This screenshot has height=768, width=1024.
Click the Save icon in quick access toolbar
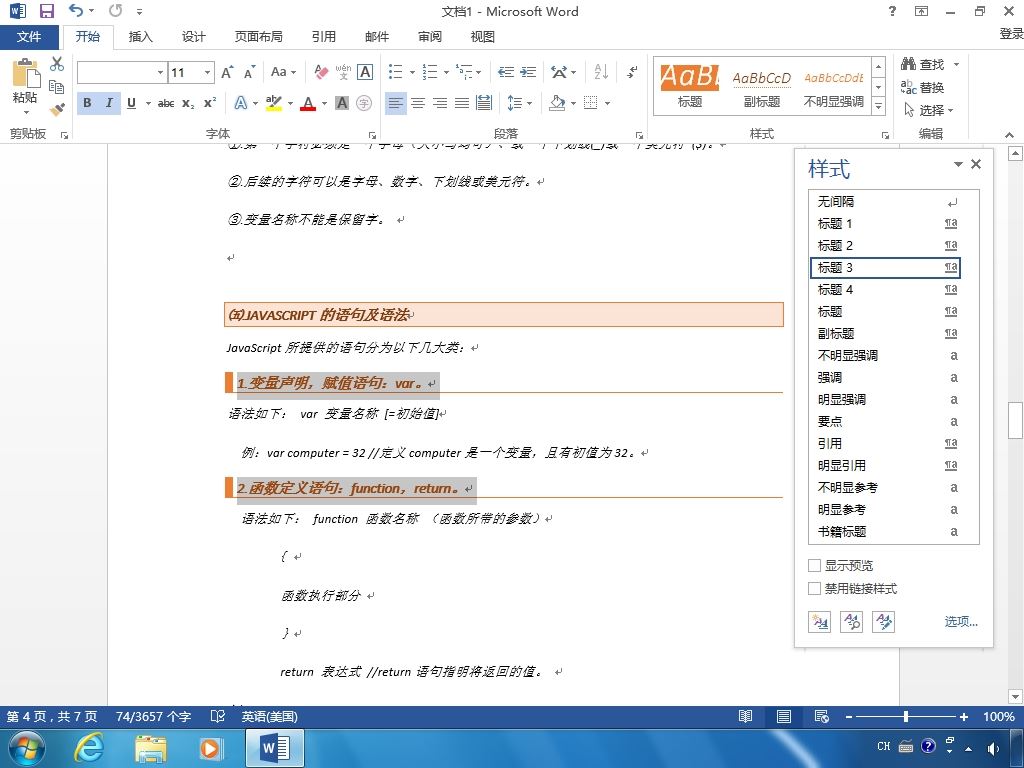(46, 11)
